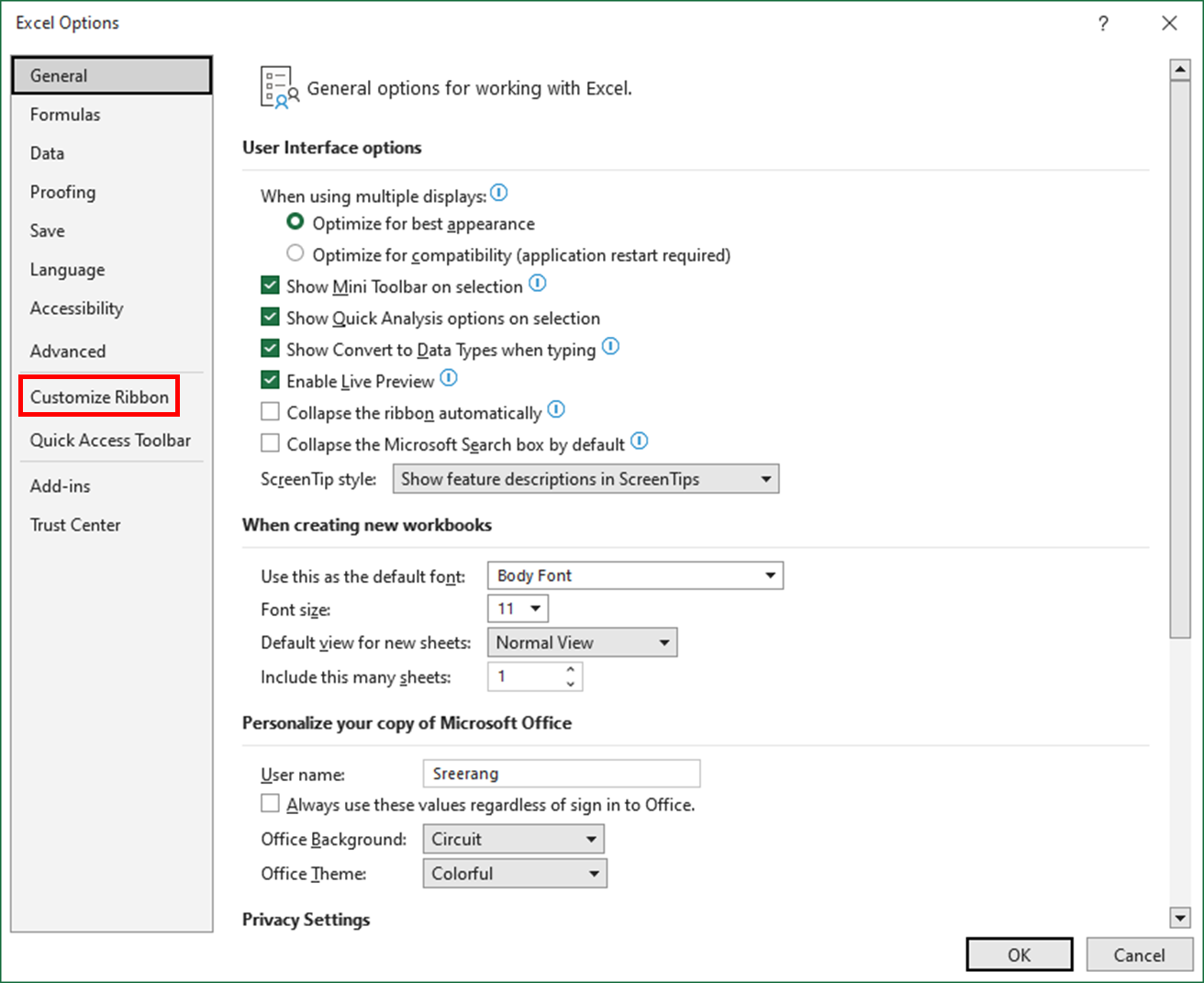Open the Language category

(112, 270)
